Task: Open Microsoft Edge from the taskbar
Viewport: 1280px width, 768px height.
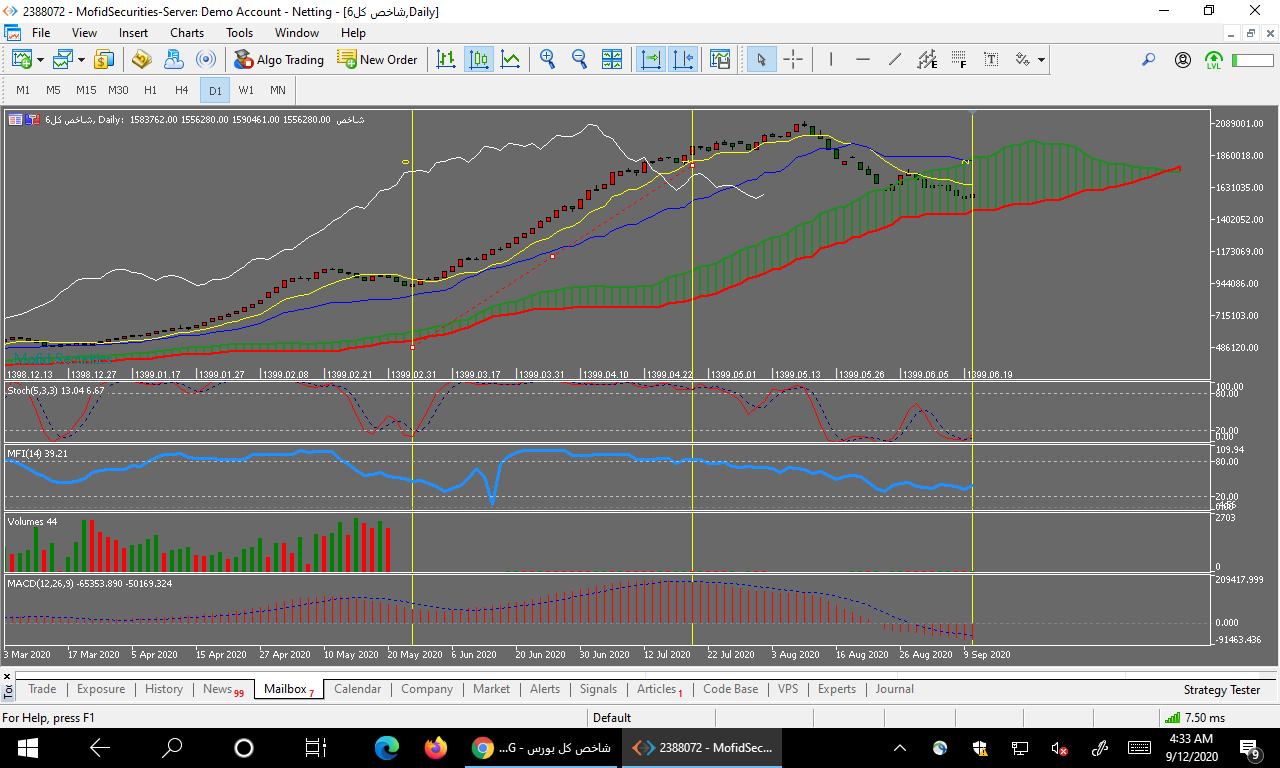Action: coord(387,747)
